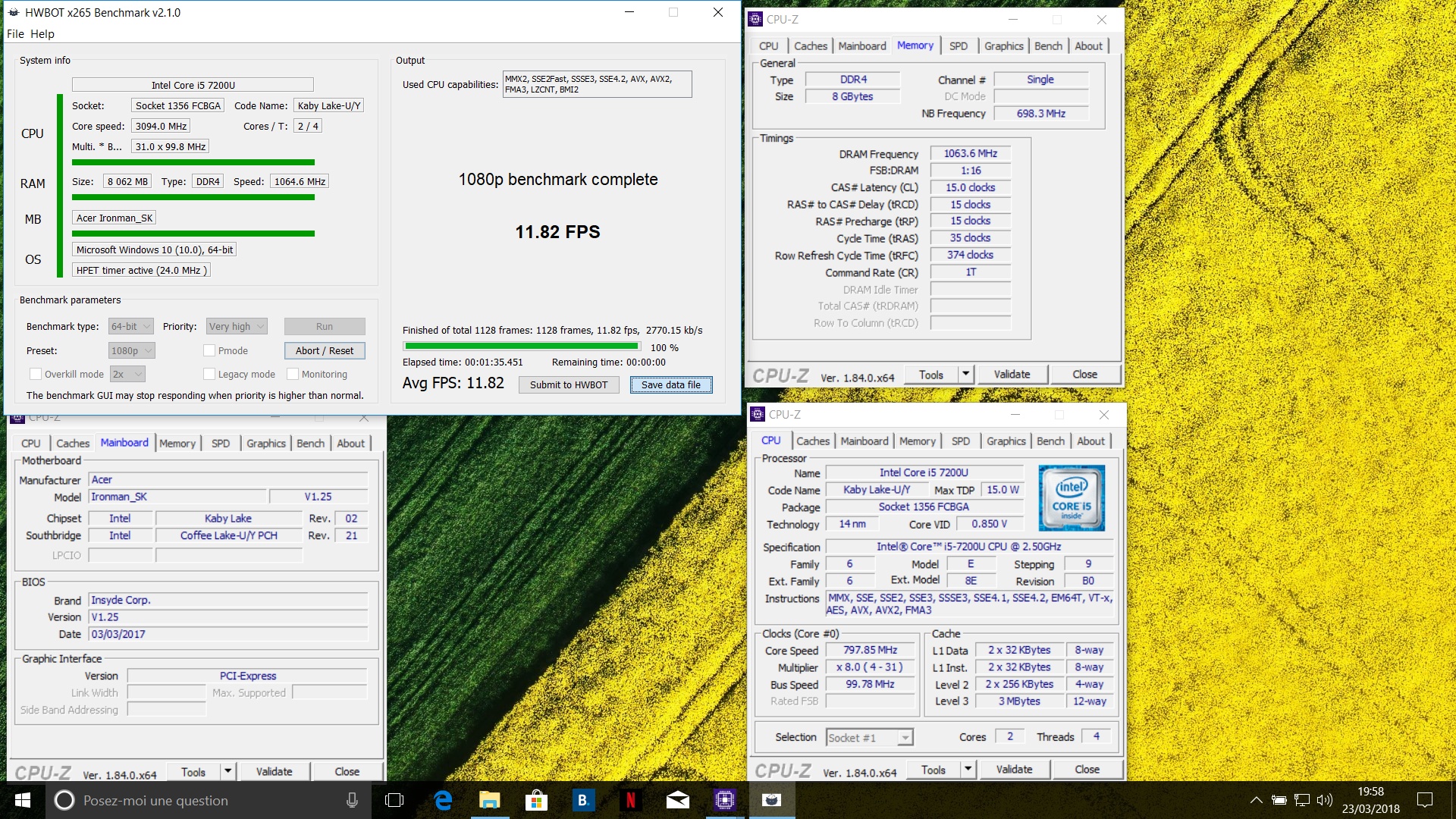Expand Tools arrow in Mainboard CPU-Z window
1456x819 pixels.
[227, 771]
